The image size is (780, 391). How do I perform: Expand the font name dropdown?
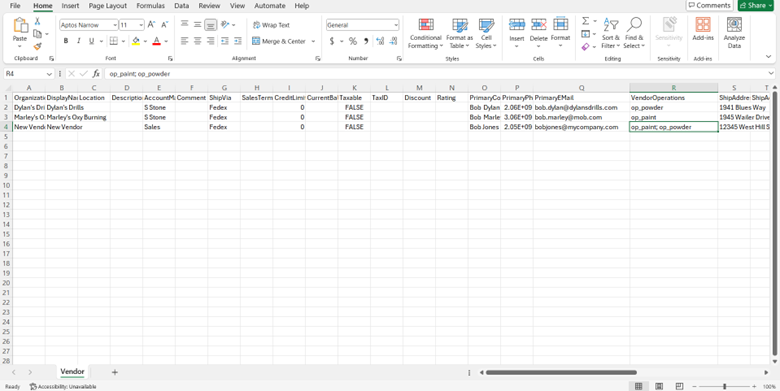[115, 25]
